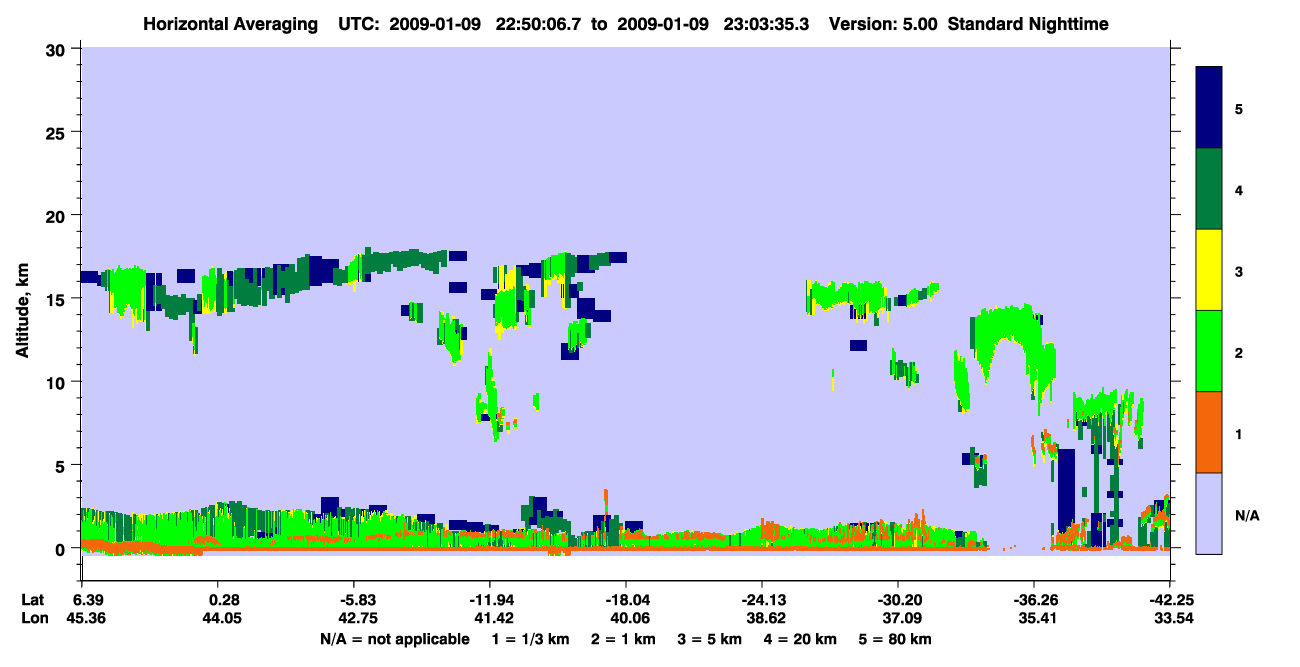Click latitude value -24.13
The width and height of the screenshot is (1300, 667).
[762, 600]
